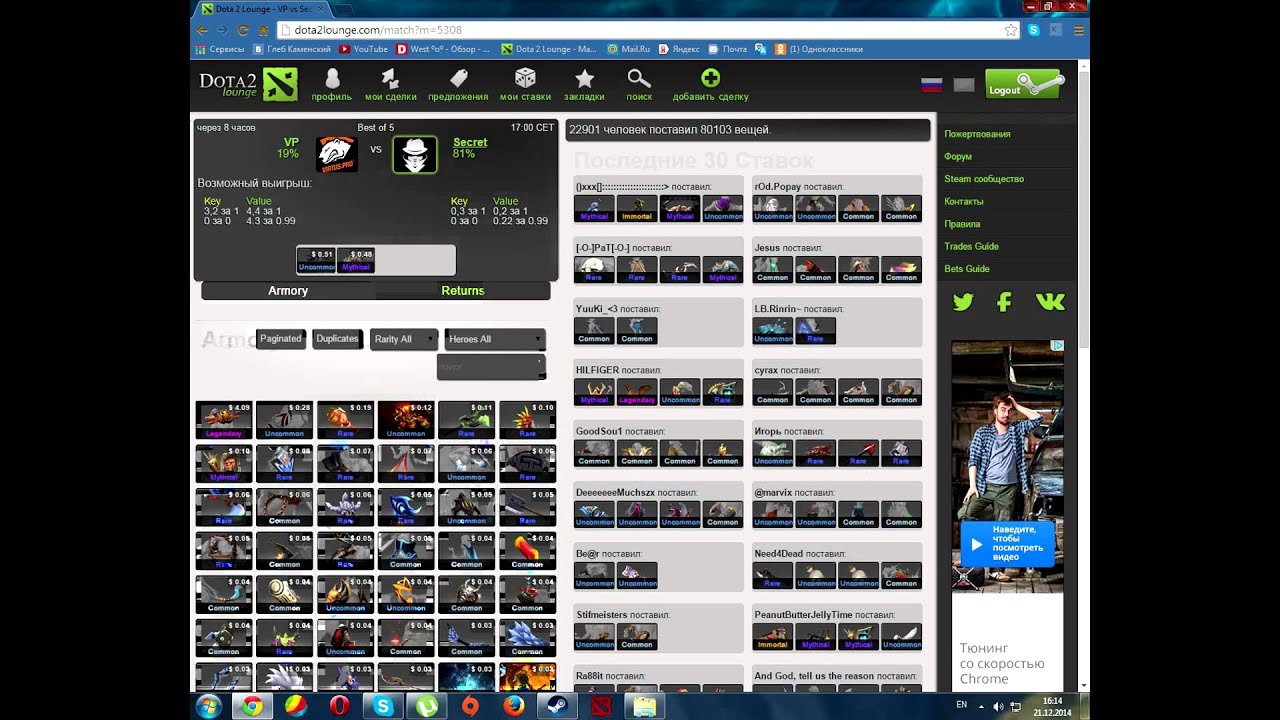Click the HILFIGER bettor name
The height and width of the screenshot is (720, 1280).
597,370
